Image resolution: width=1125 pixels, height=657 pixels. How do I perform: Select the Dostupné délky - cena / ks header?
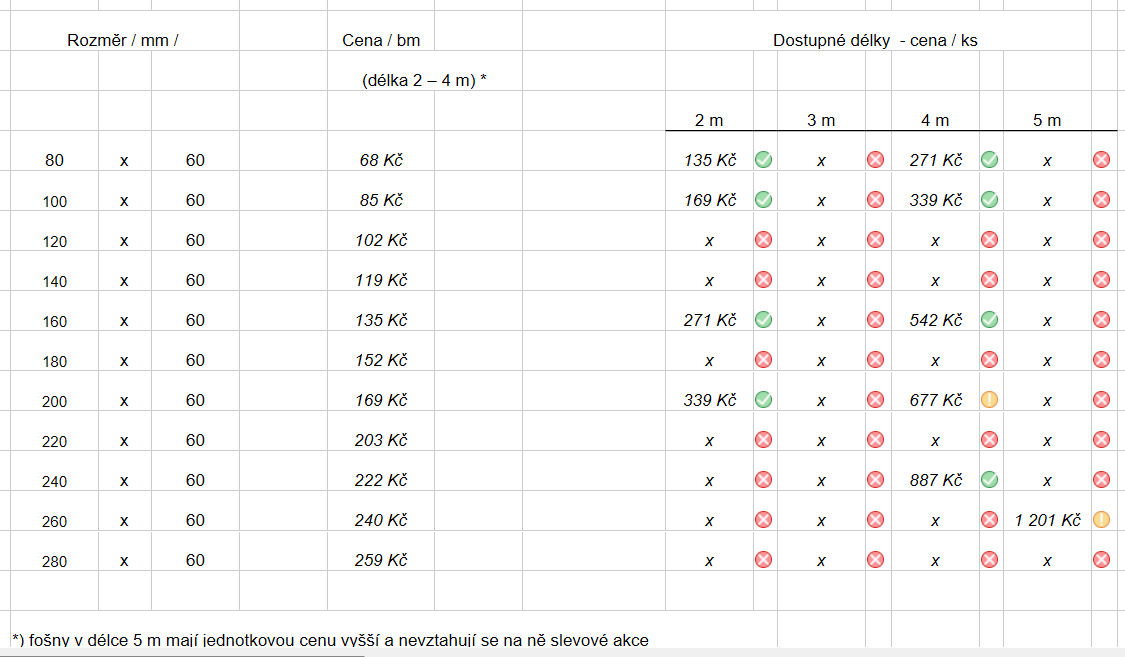pos(875,40)
